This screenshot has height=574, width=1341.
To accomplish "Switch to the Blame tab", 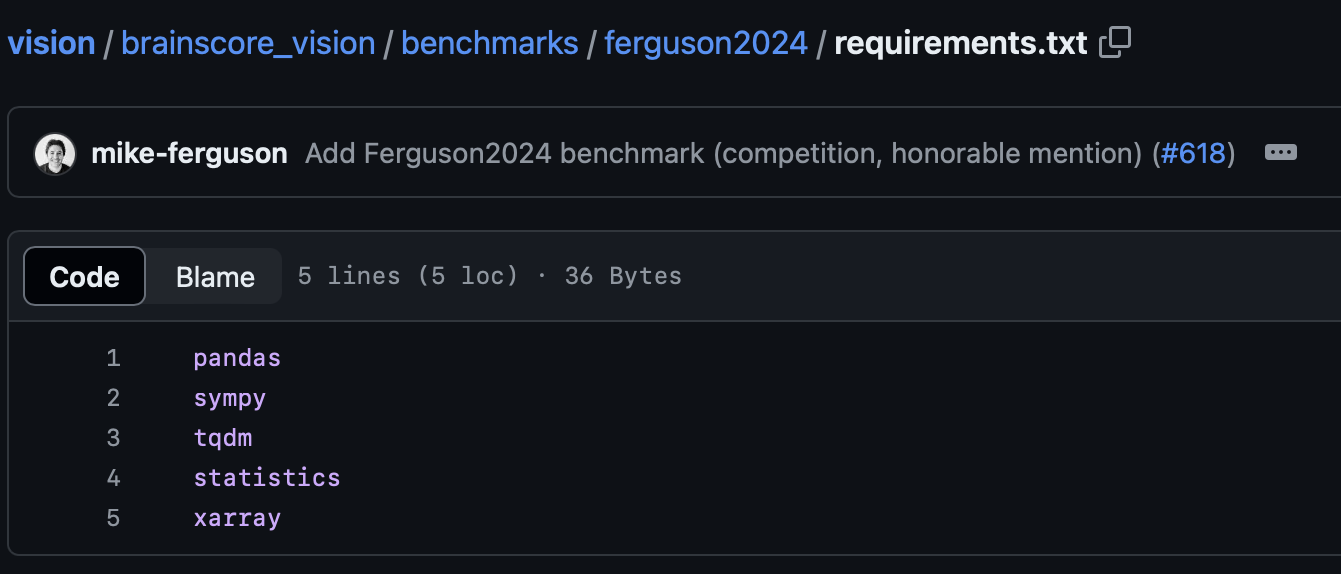I will coord(215,277).
